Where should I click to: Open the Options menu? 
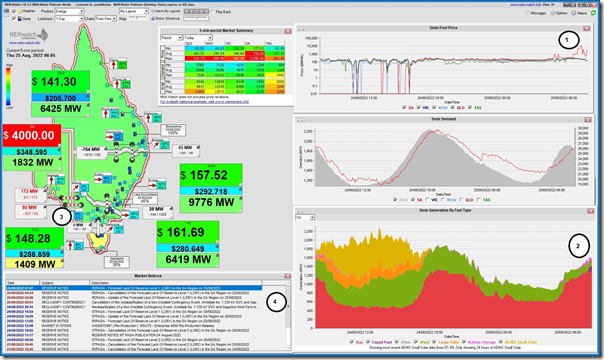[559, 13]
